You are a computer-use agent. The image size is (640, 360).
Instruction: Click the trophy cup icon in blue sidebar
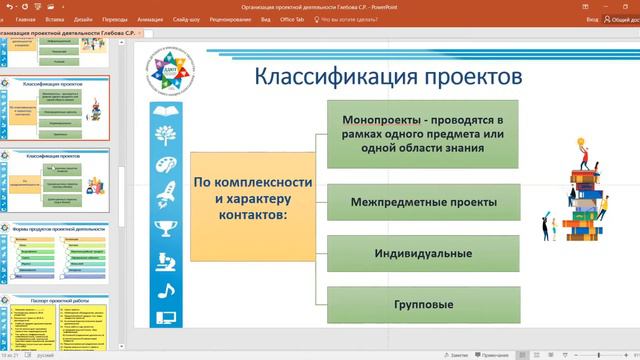coord(166,229)
